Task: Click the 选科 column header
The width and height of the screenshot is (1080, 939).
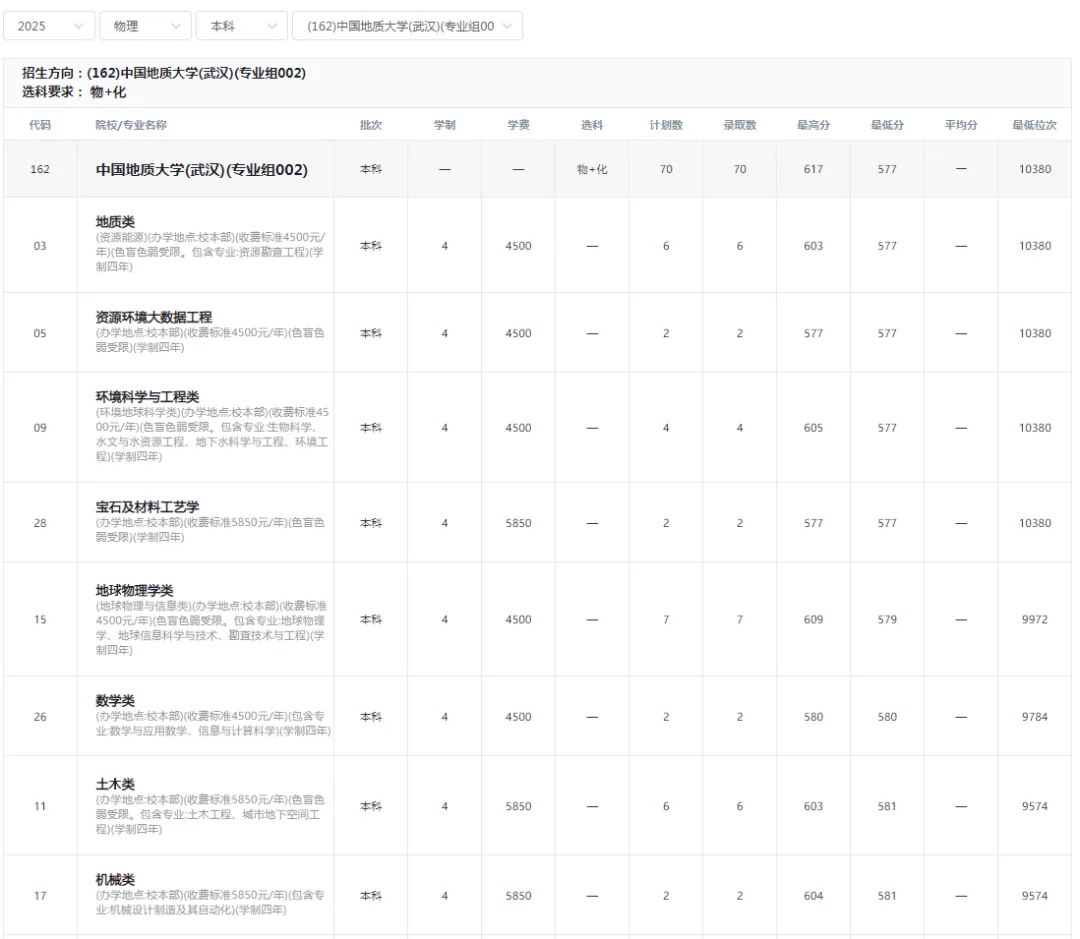Action: (592, 125)
